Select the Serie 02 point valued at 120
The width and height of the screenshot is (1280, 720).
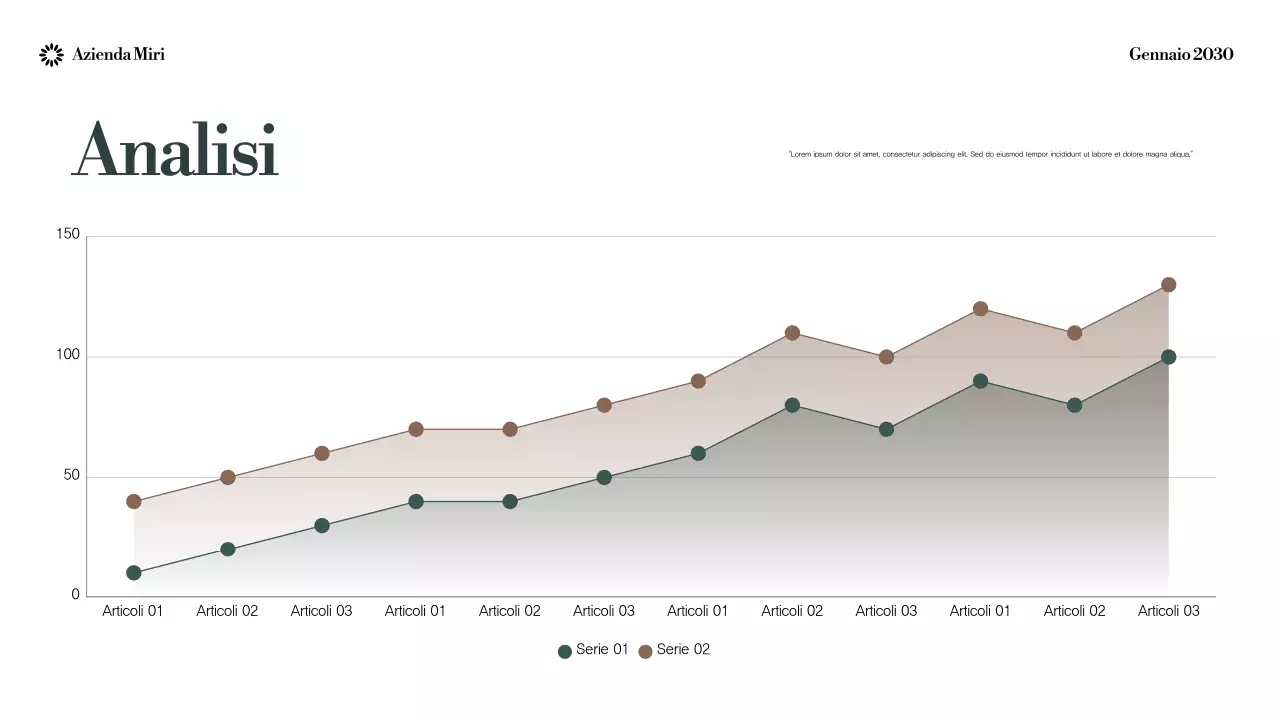click(980, 309)
